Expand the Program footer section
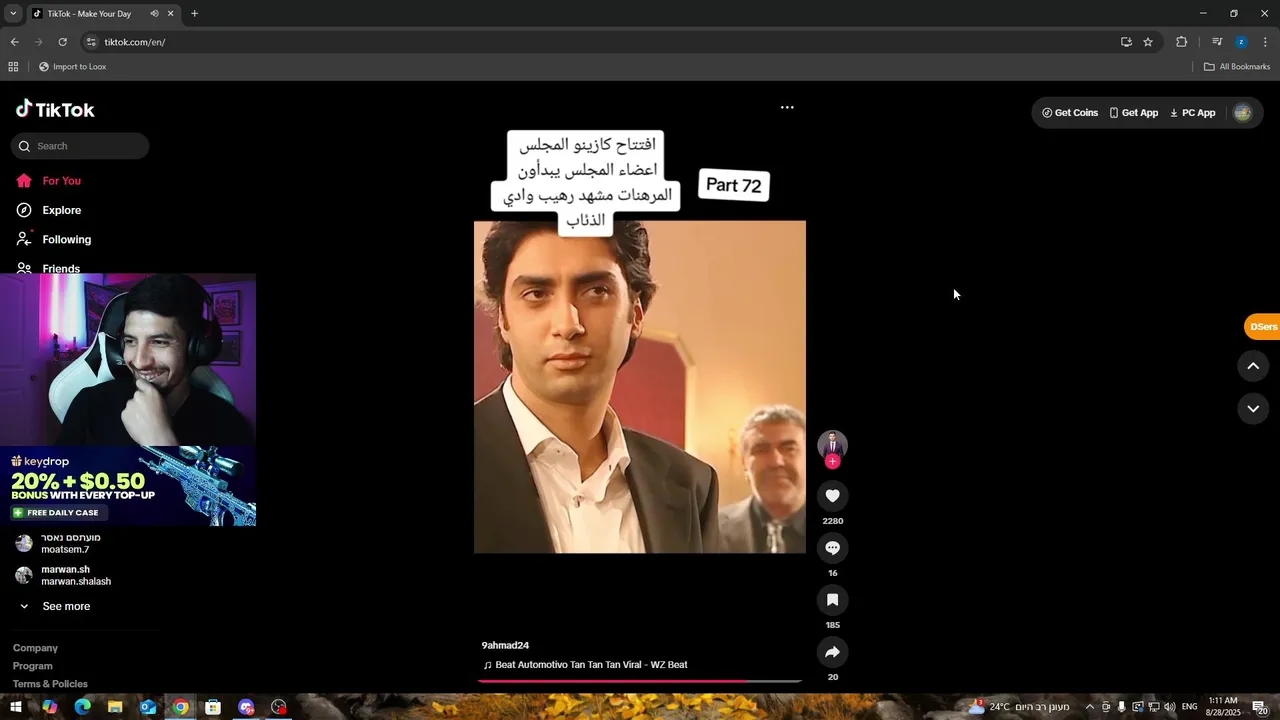The height and width of the screenshot is (720, 1280). coord(33,666)
